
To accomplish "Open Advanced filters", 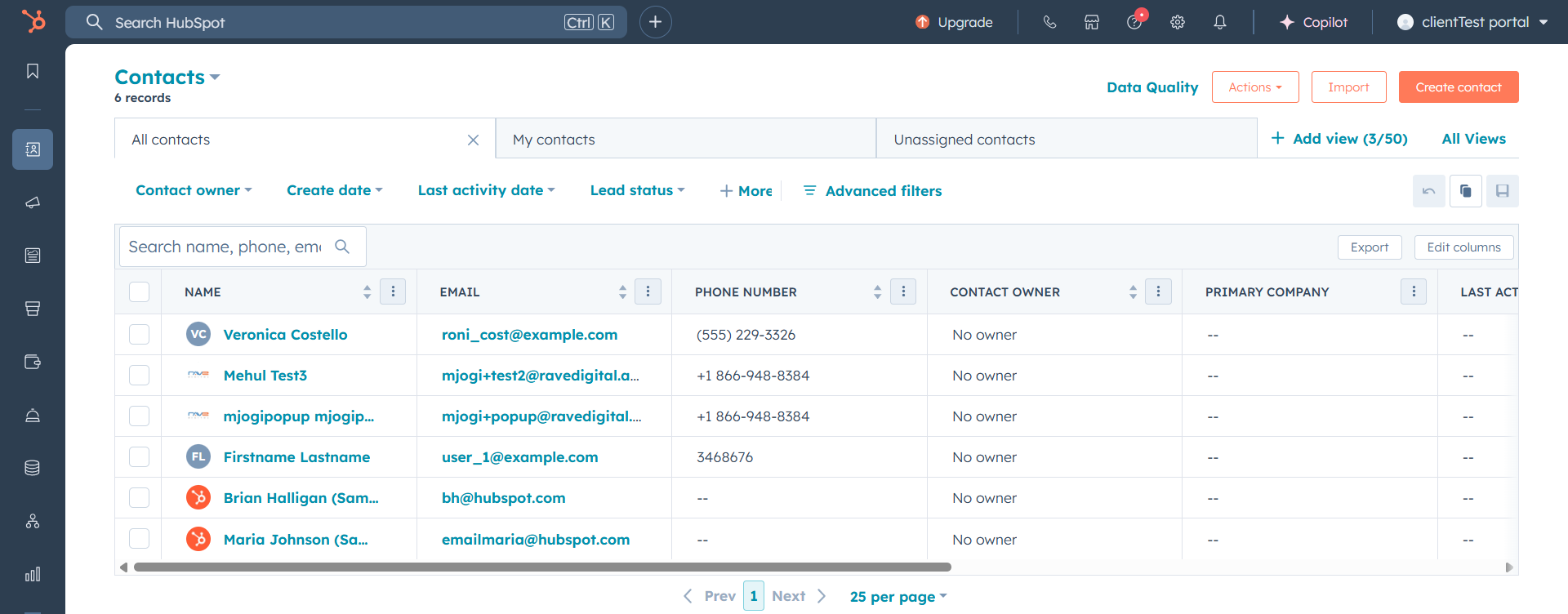I will (x=872, y=191).
